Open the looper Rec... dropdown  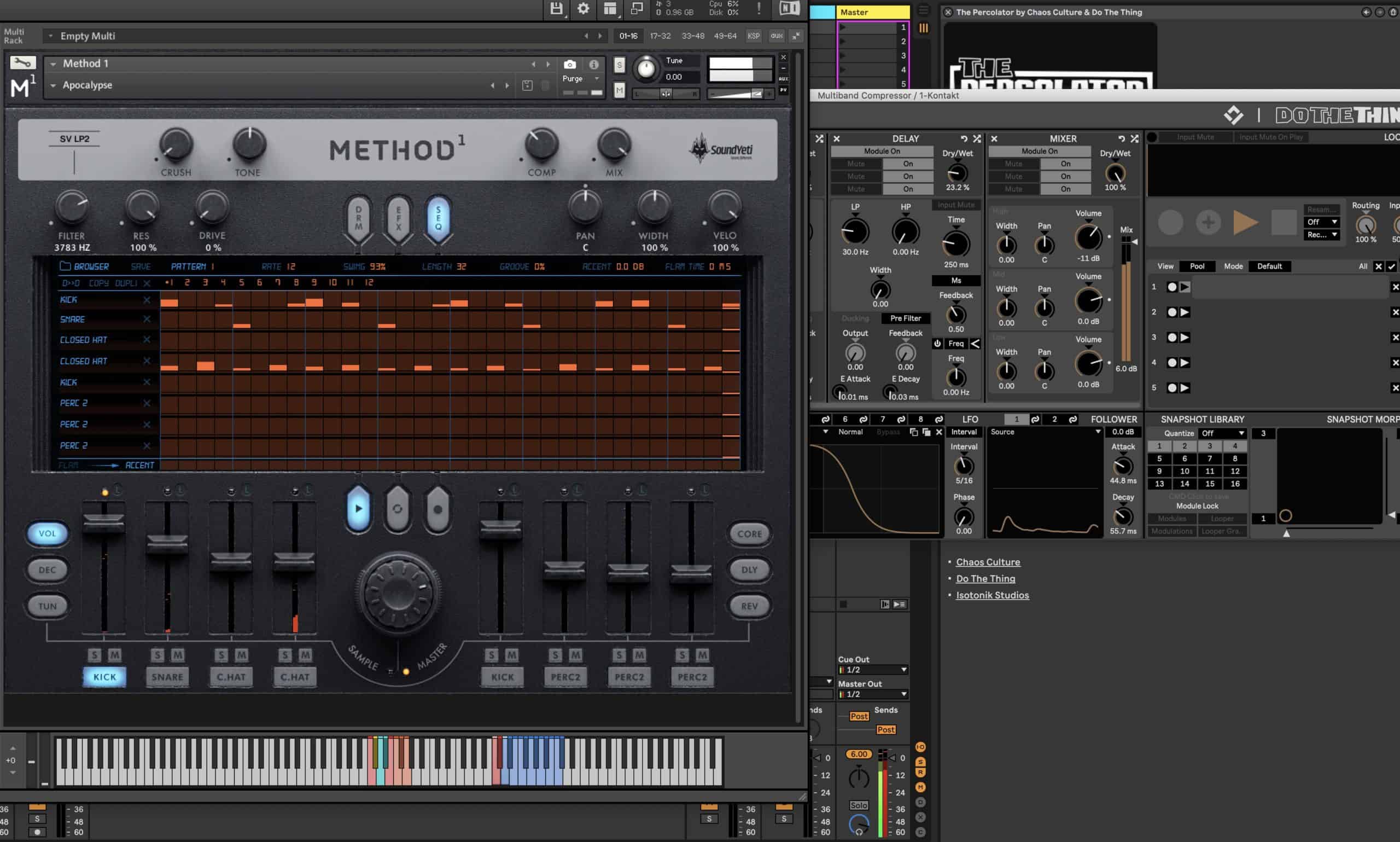click(x=1322, y=234)
